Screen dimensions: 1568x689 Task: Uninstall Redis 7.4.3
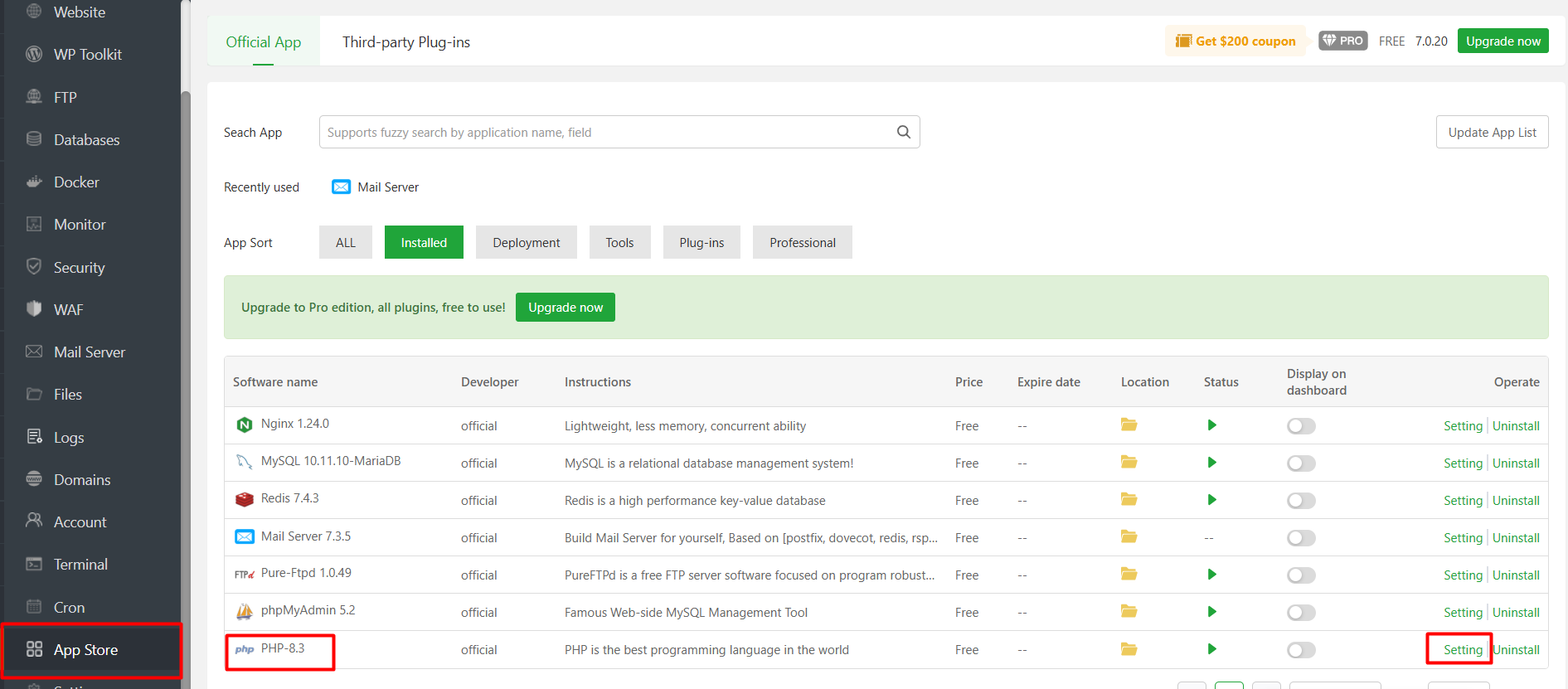(1516, 501)
